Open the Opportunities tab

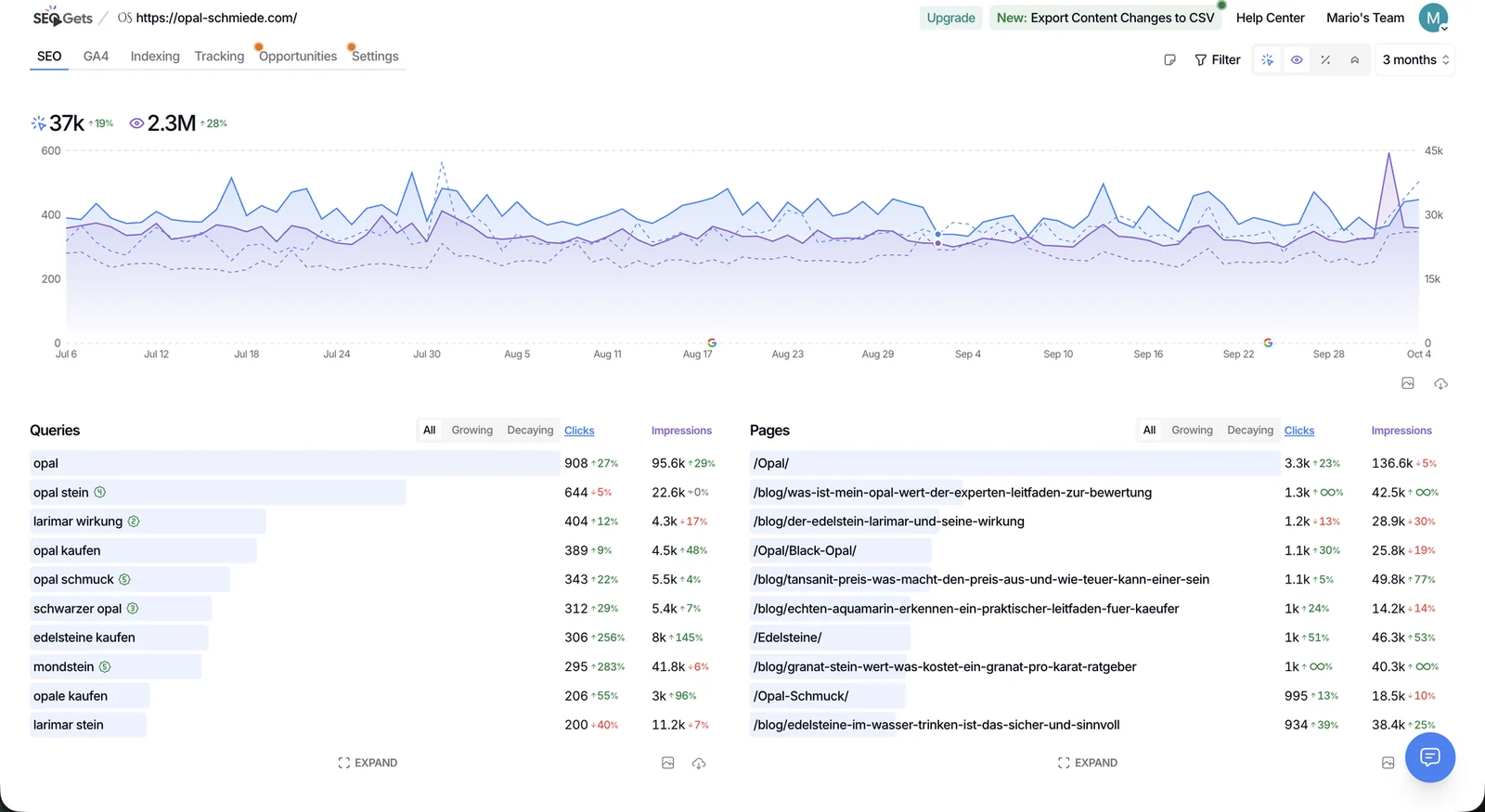[298, 56]
